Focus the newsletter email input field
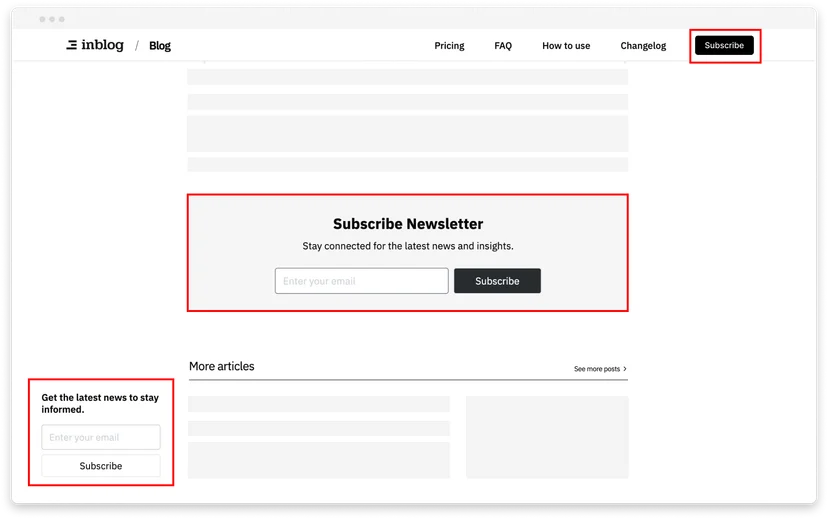Screen dimensions: 828x519 pyautogui.click(x=362, y=281)
